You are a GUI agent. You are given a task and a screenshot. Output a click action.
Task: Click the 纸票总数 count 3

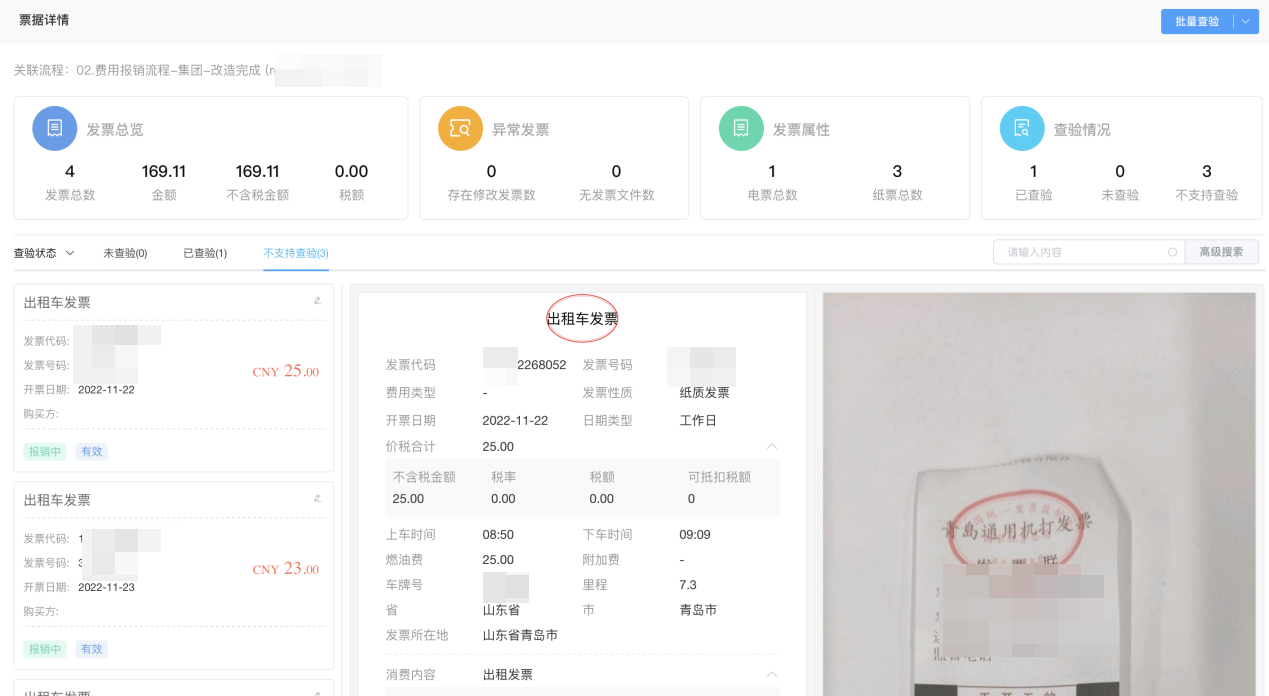897,171
